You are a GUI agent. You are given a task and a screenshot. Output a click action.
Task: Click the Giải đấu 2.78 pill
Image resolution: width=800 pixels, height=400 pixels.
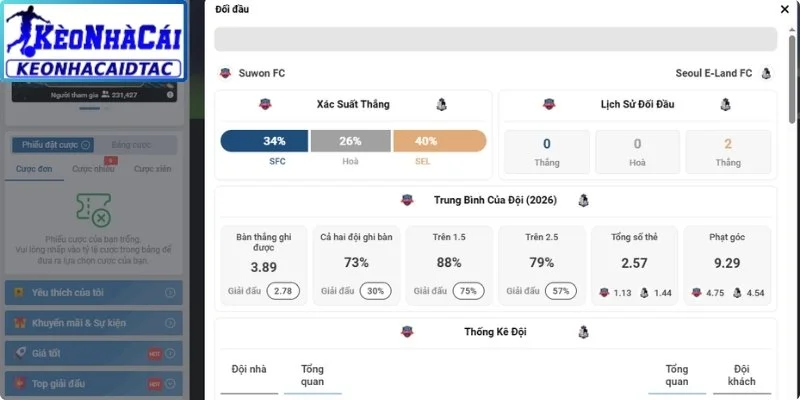coord(283,291)
